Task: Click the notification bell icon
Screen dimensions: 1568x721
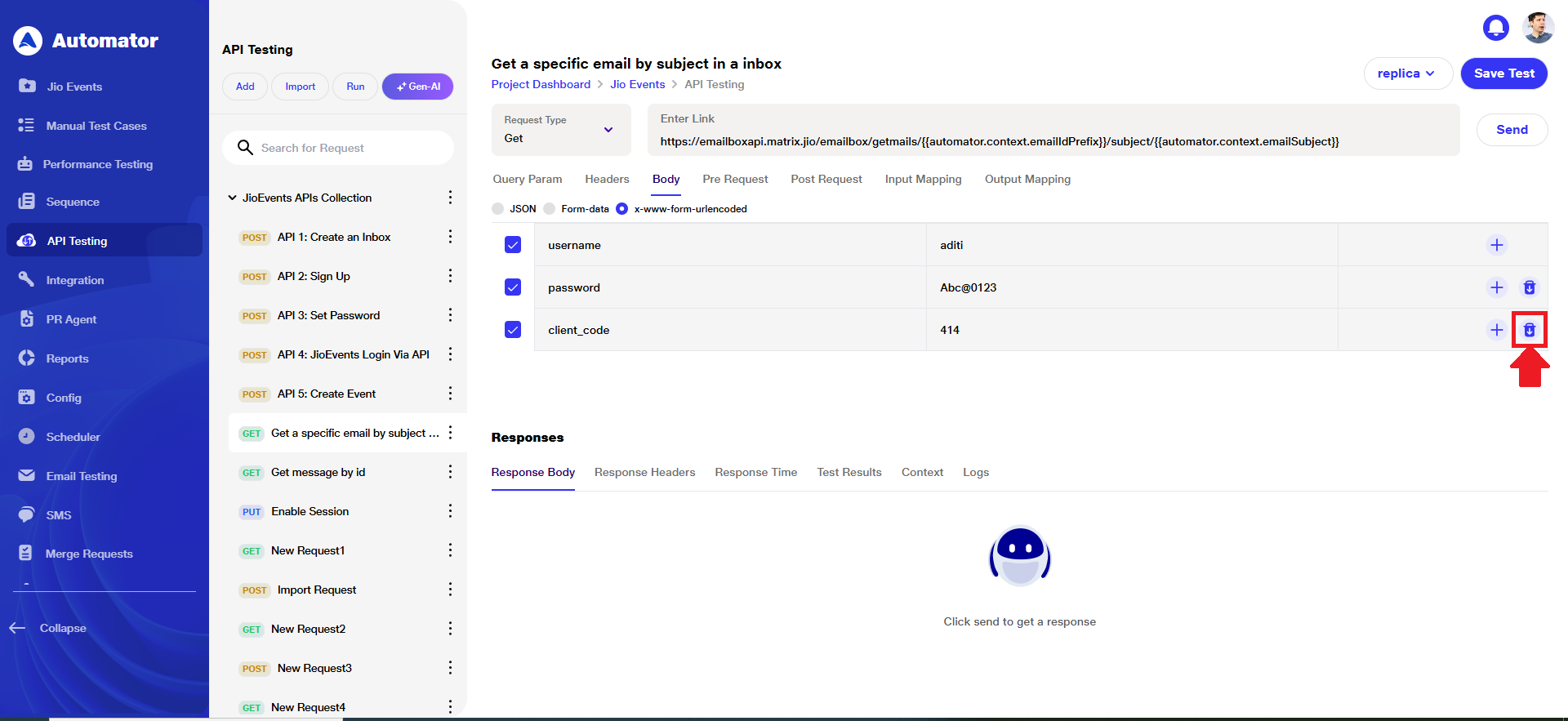Action: [x=1495, y=28]
